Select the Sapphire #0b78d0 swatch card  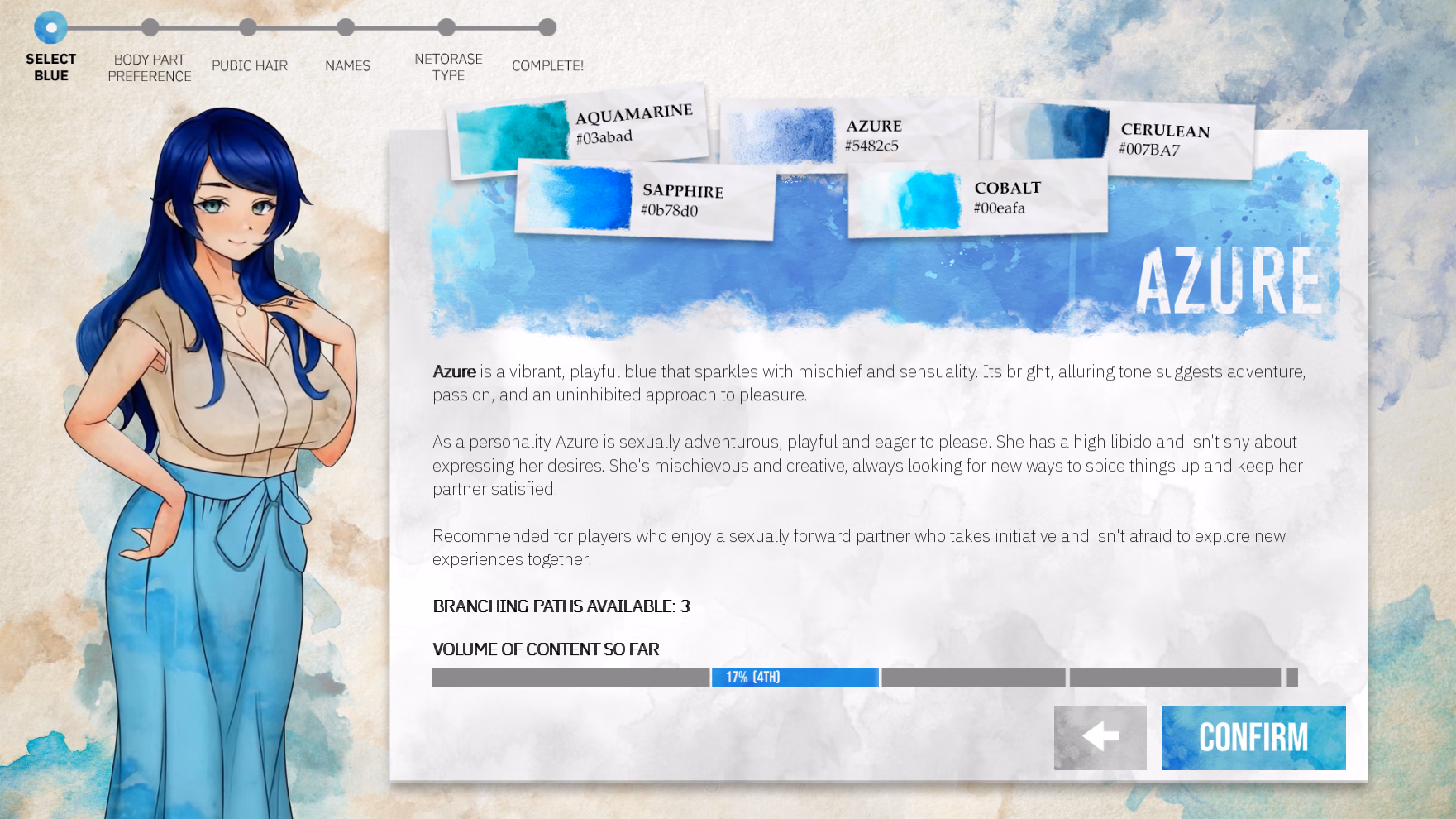click(645, 199)
